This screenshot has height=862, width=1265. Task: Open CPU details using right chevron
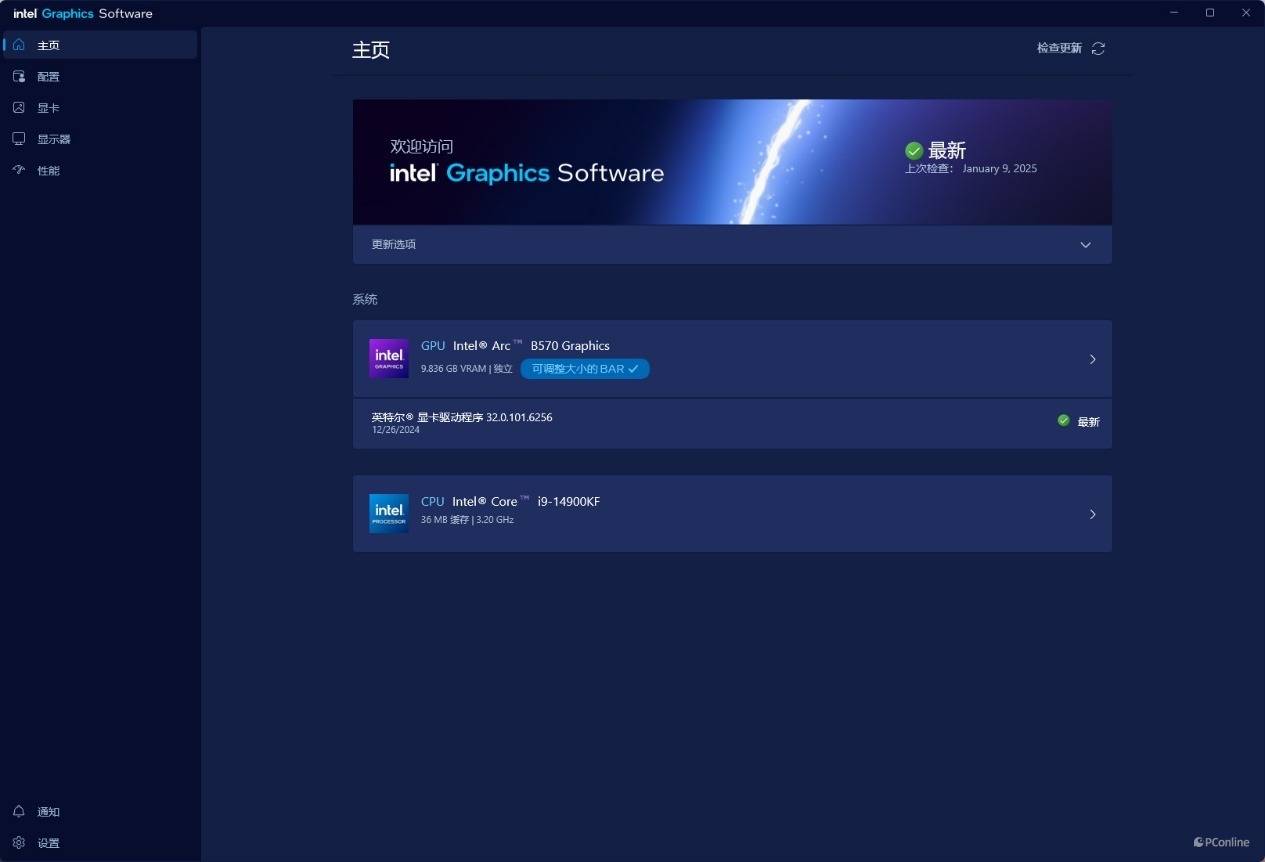point(1092,514)
